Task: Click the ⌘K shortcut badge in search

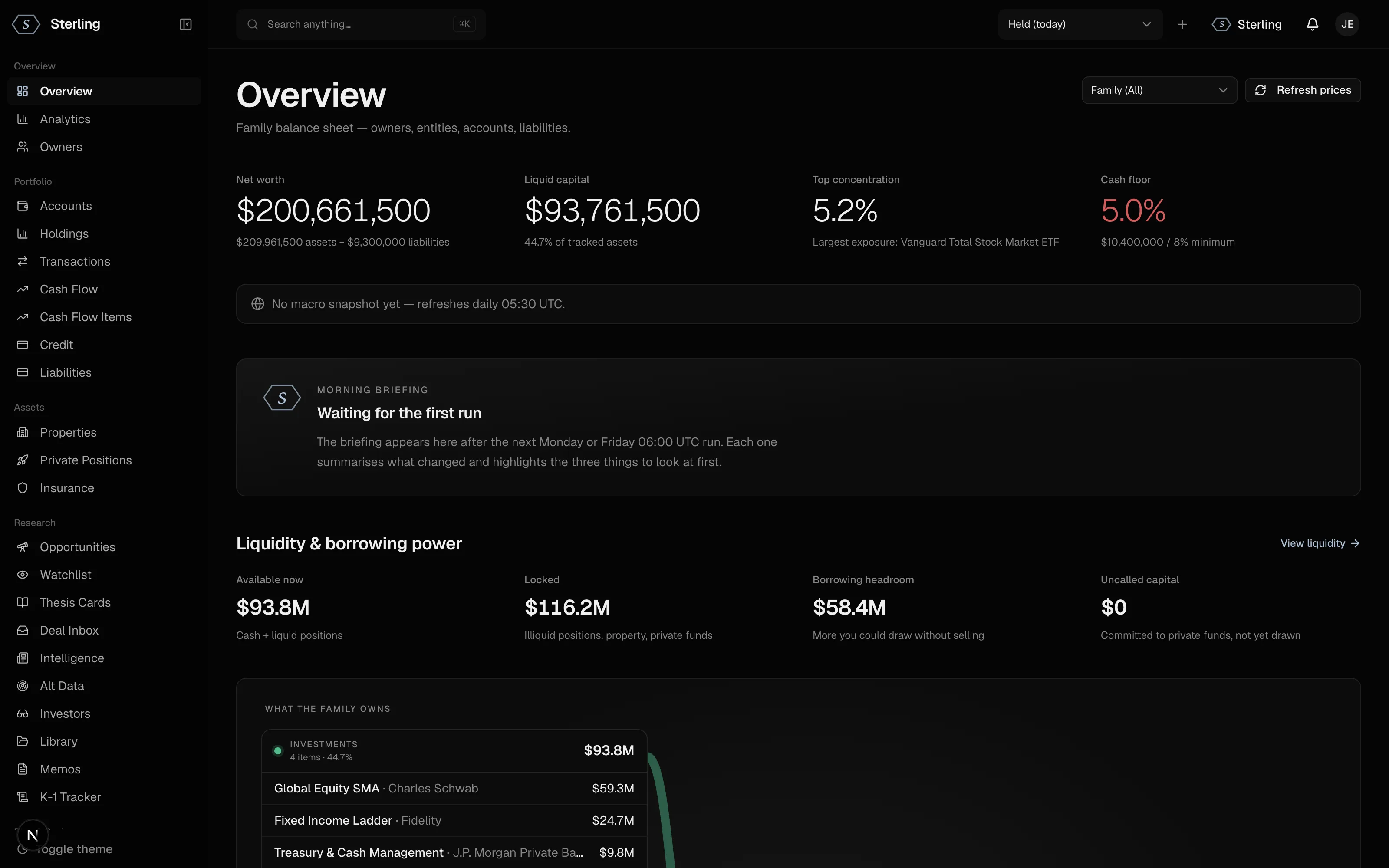Action: point(464,24)
